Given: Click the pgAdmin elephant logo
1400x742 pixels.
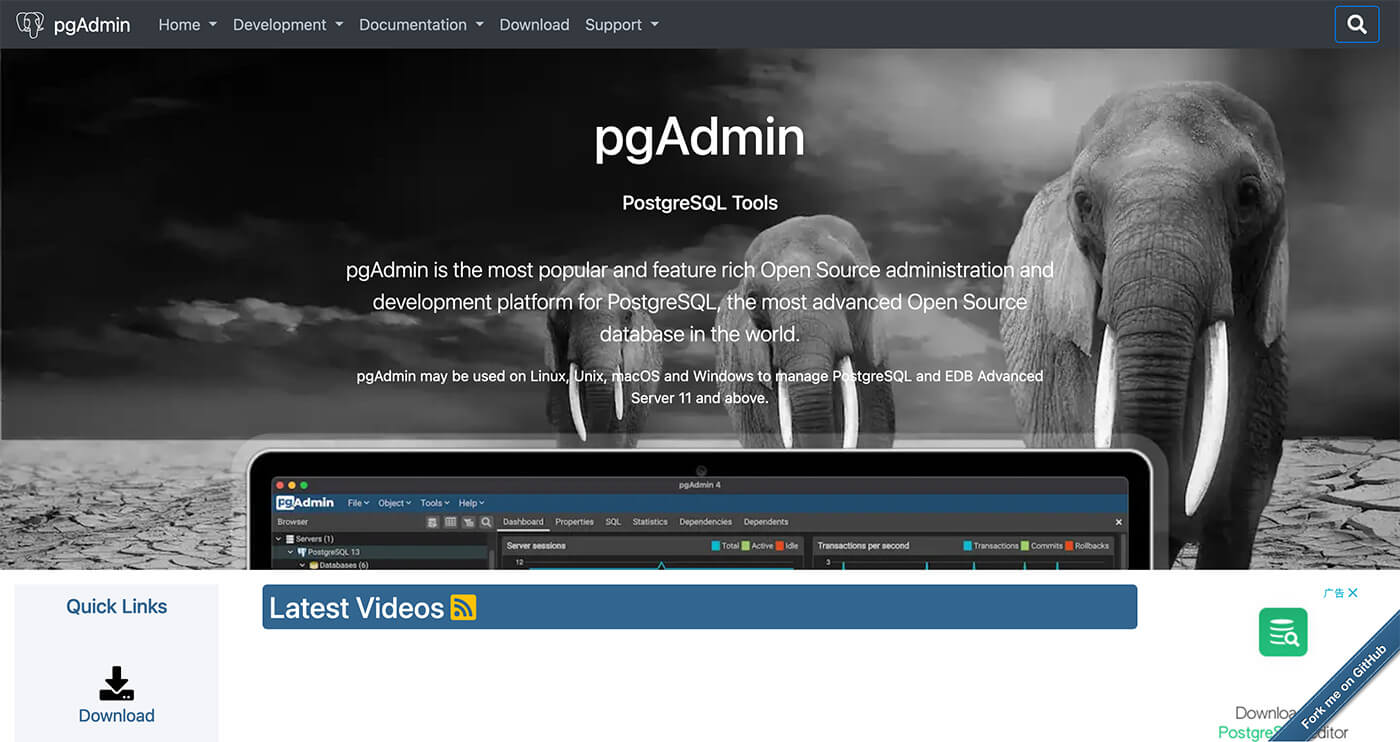Looking at the screenshot, I should tap(30, 24).
